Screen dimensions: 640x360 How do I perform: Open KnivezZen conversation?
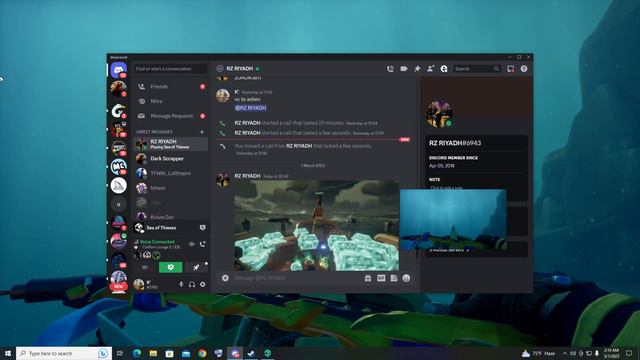[x=171, y=217]
